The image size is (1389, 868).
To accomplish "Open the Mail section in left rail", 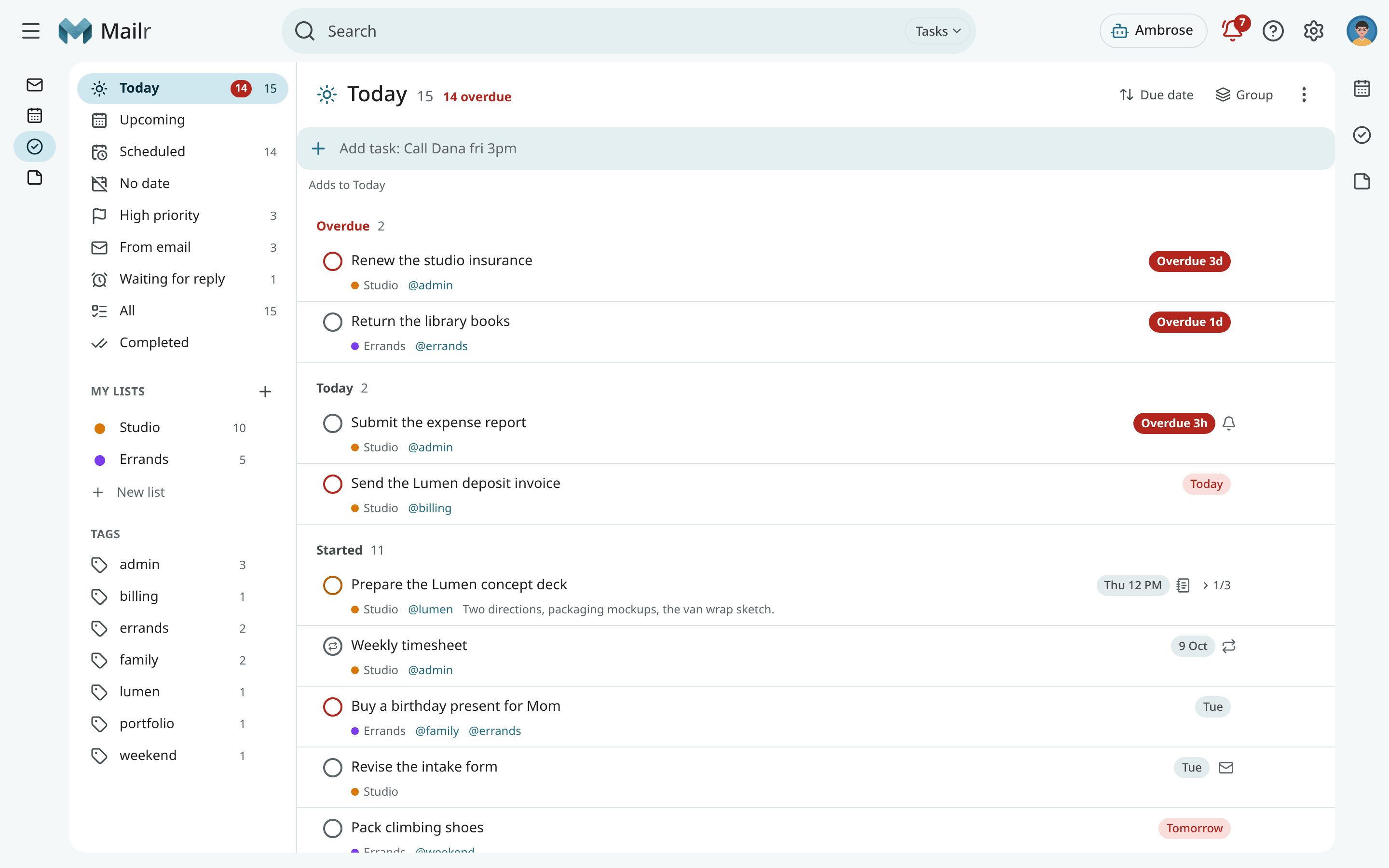I will [34, 85].
